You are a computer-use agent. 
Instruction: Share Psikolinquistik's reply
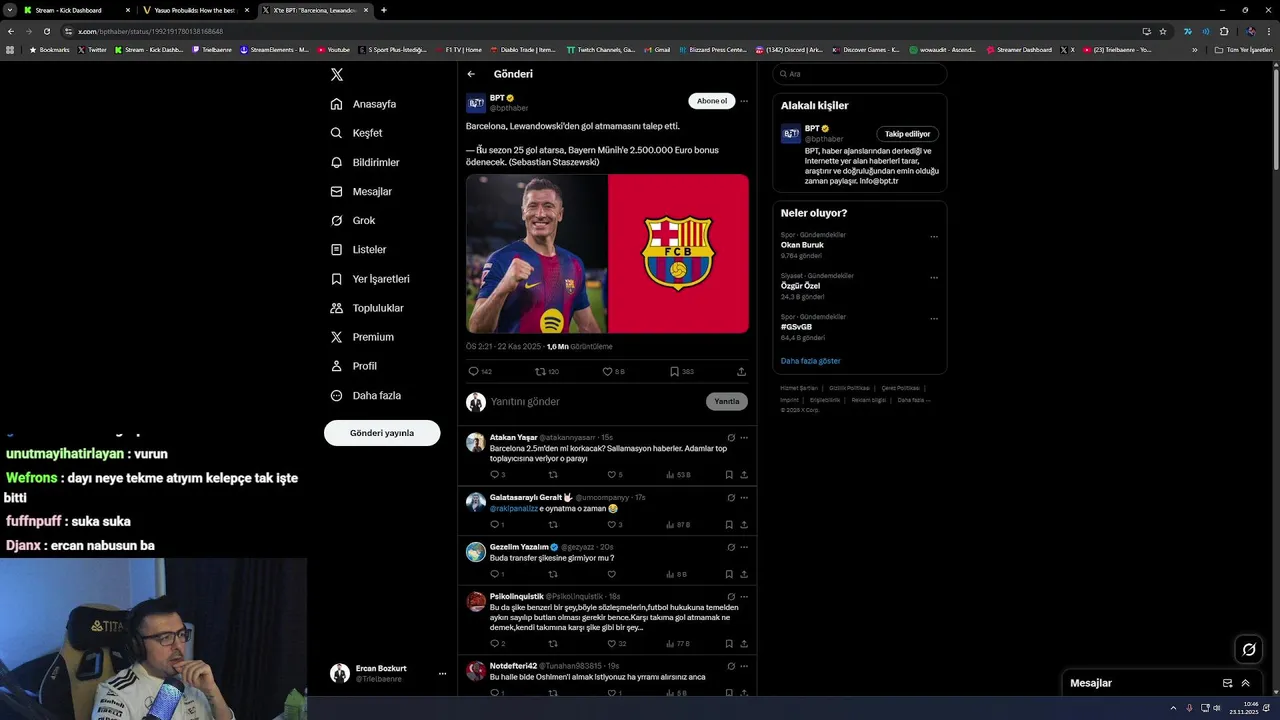pos(744,644)
